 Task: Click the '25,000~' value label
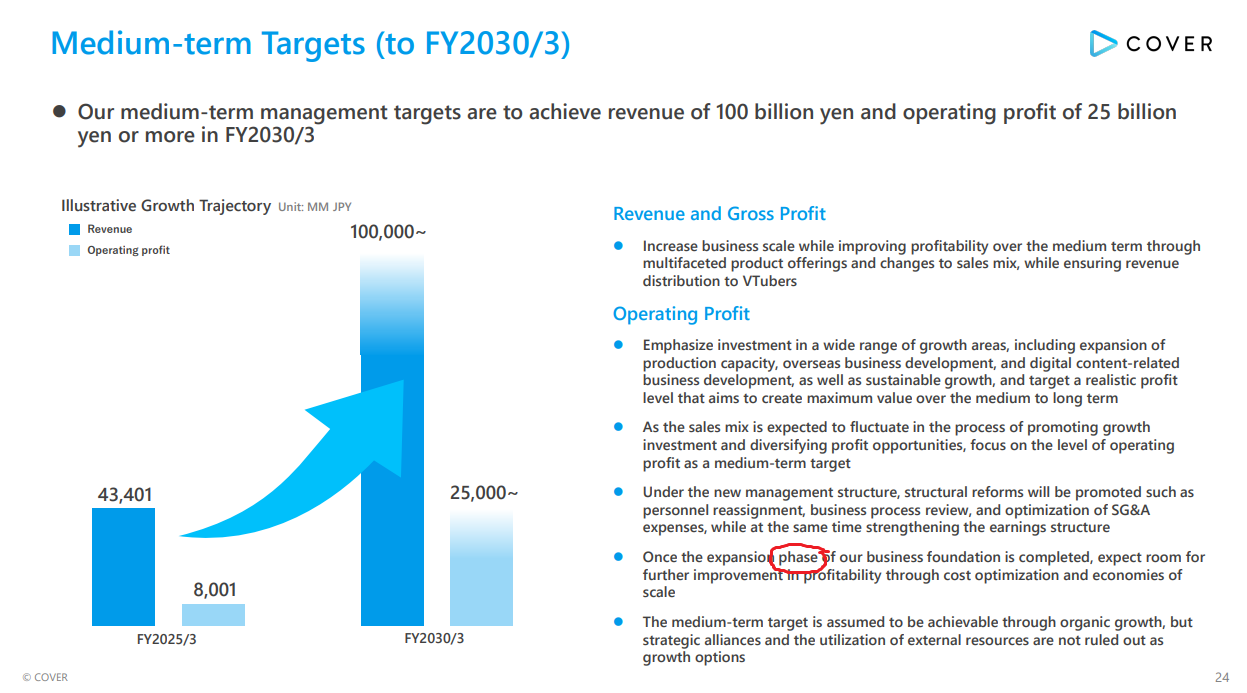484,493
